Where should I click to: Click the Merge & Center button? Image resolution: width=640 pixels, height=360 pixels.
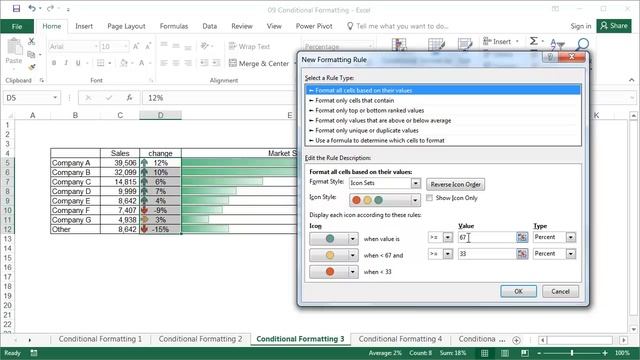(x=259, y=63)
